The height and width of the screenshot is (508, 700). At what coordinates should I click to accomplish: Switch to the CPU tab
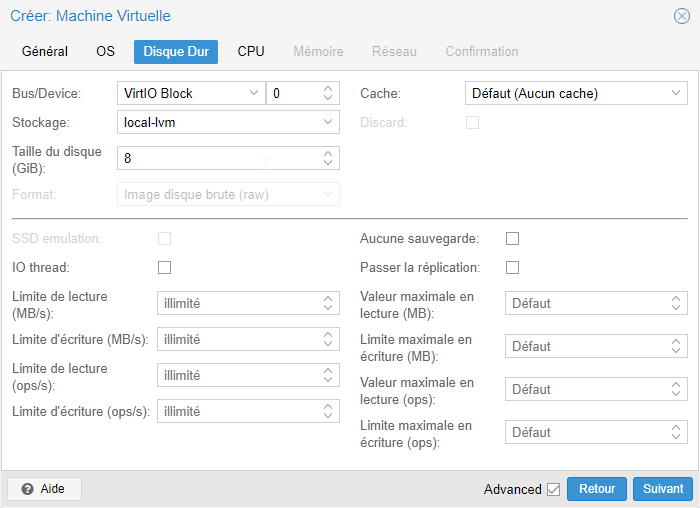pyautogui.click(x=251, y=52)
